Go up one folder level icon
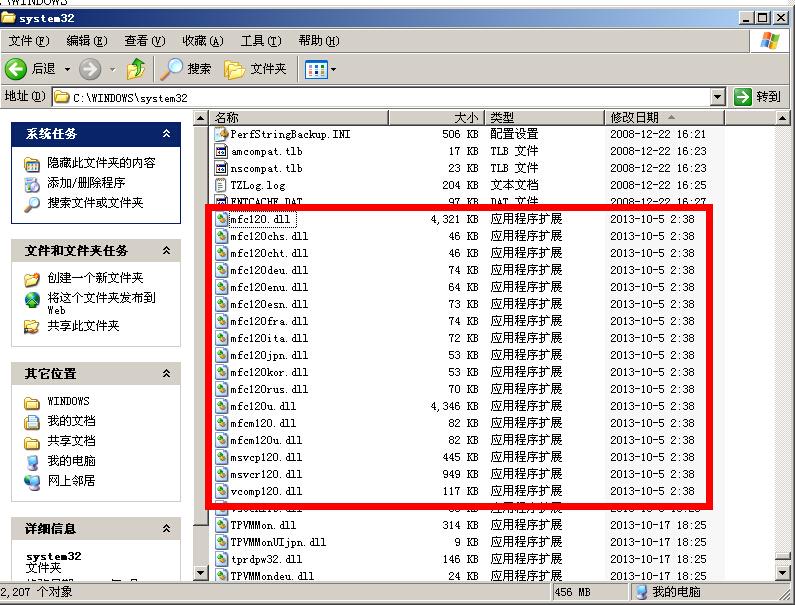795x605 pixels. (x=136, y=69)
